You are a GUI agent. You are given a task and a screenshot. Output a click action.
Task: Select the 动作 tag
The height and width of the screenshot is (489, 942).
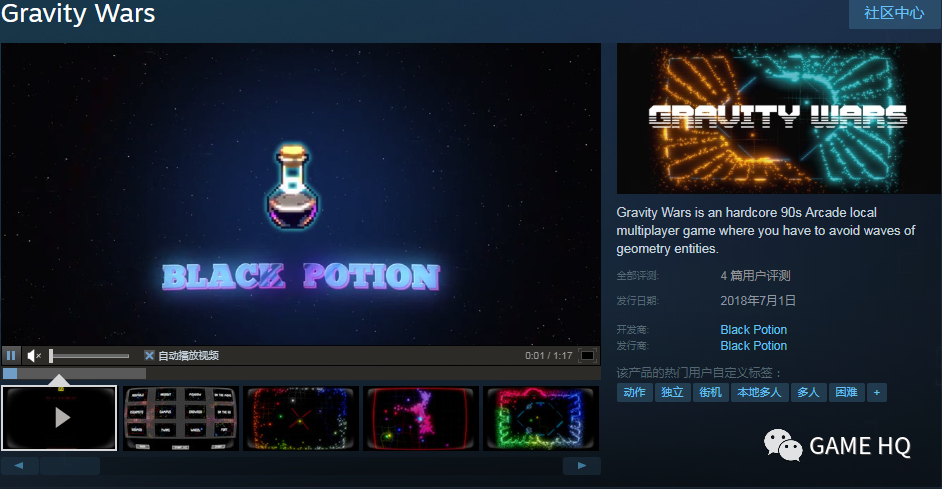(x=634, y=392)
